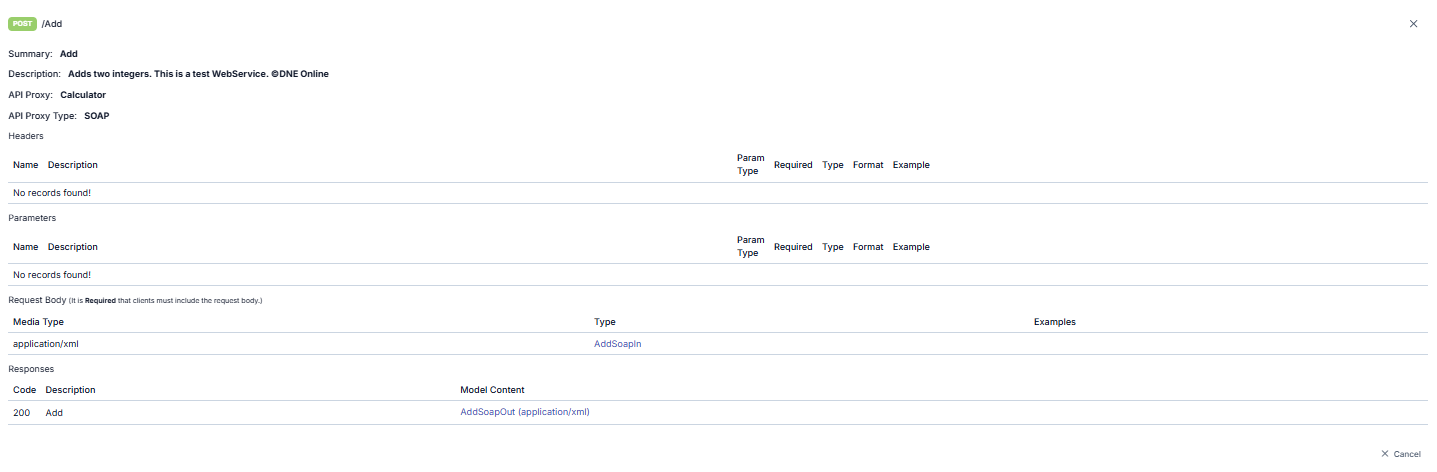The width and height of the screenshot is (1437, 472).
Task: Click the Cancel button
Action: (x=1406, y=454)
